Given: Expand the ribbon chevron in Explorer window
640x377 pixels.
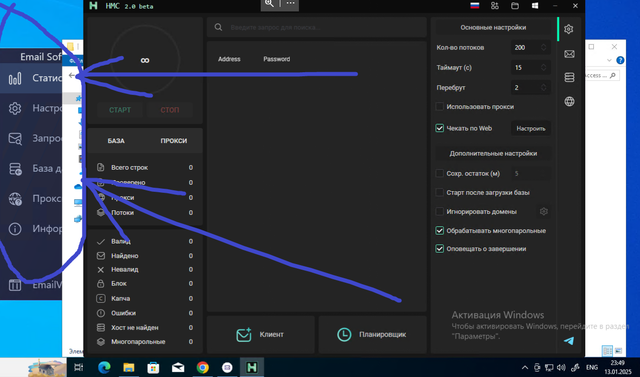Looking at the screenshot, I should coord(609,60).
